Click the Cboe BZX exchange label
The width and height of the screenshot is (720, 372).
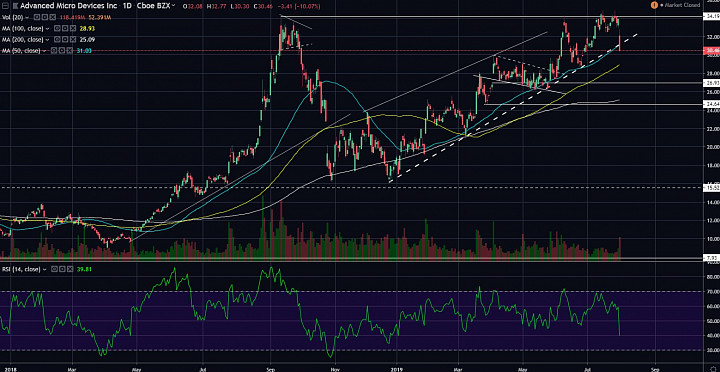153,6
